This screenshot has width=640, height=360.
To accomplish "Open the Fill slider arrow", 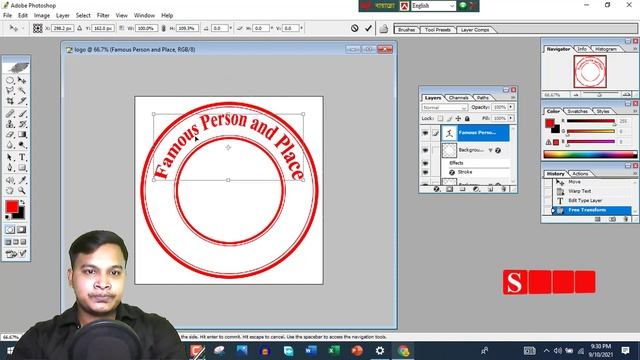I will pyautogui.click(x=511, y=118).
